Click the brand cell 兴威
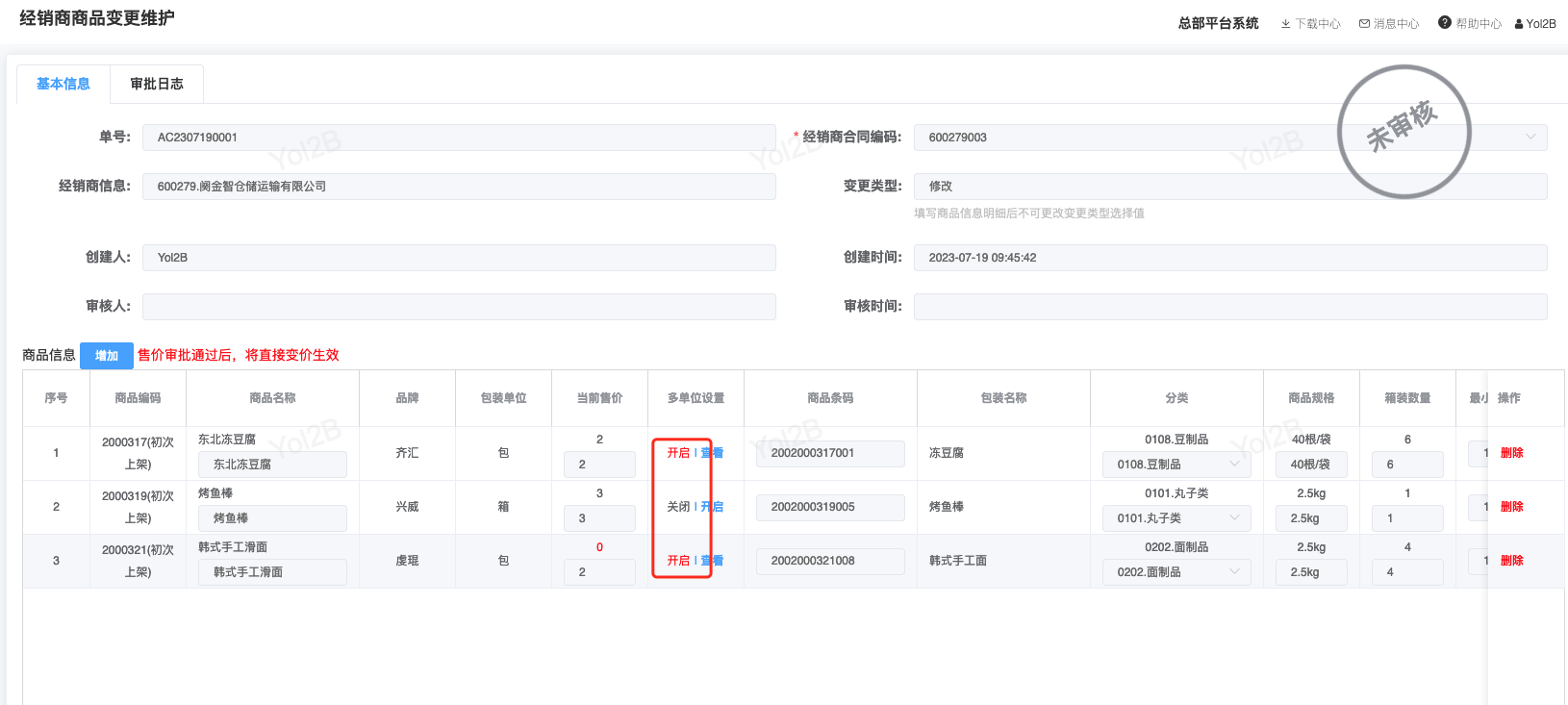The image size is (1568, 705). coord(407,507)
